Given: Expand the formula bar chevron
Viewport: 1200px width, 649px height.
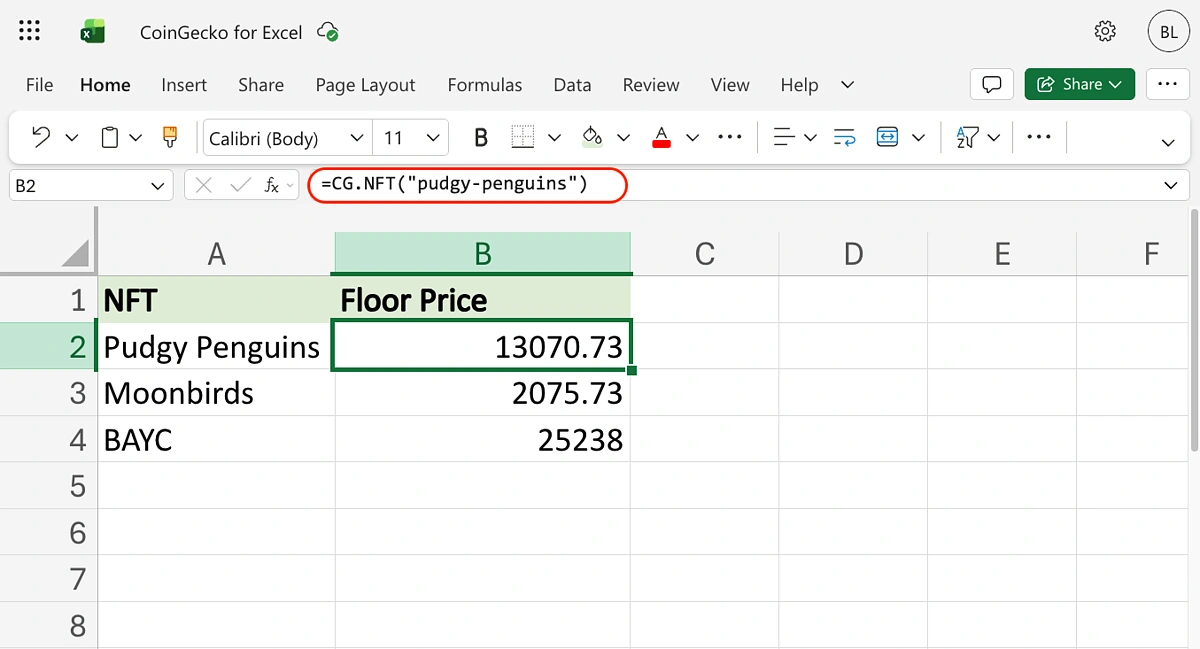Looking at the screenshot, I should (1170, 185).
